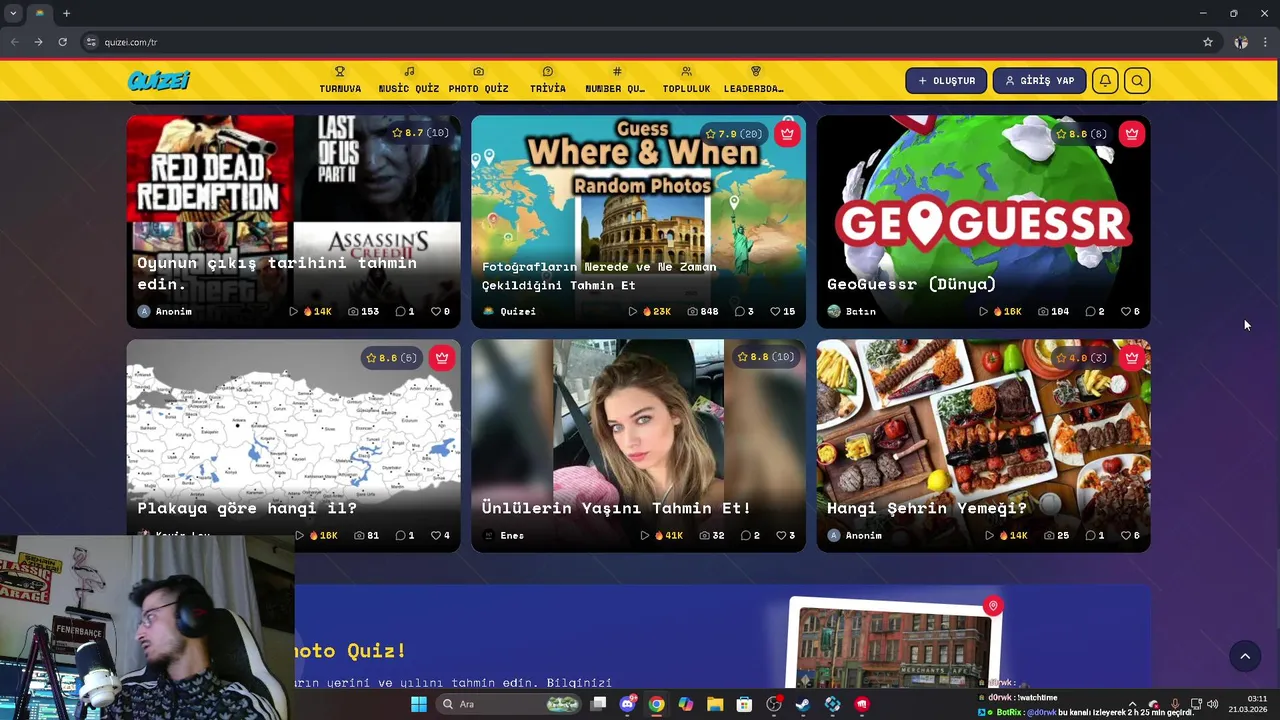Screen dimensions: 1280x720
Task: Open Discord from the taskbar
Action: [x=627, y=704]
